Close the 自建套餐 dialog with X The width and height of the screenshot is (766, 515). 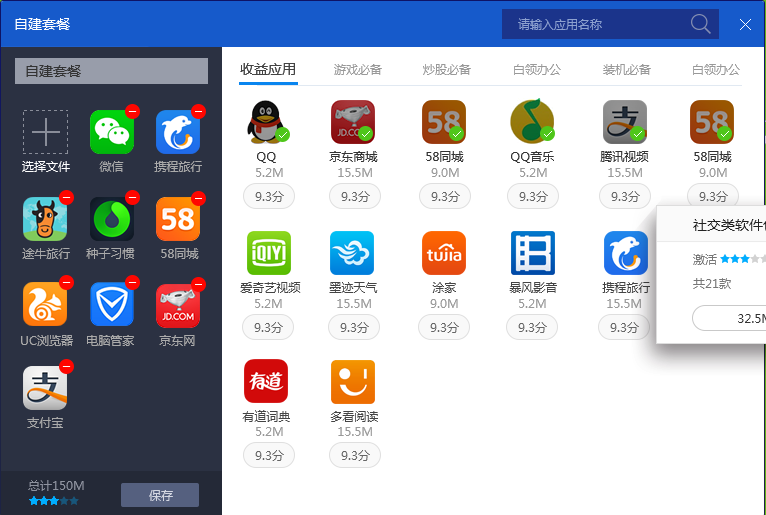pos(745,24)
